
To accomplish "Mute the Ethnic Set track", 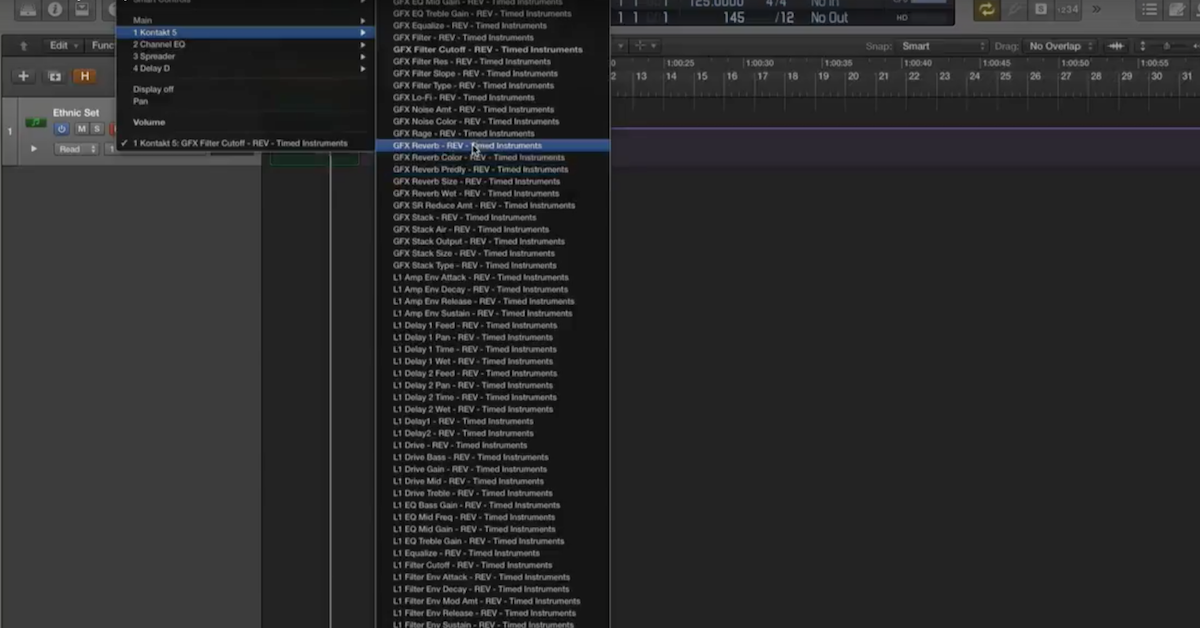I will pyautogui.click(x=83, y=128).
